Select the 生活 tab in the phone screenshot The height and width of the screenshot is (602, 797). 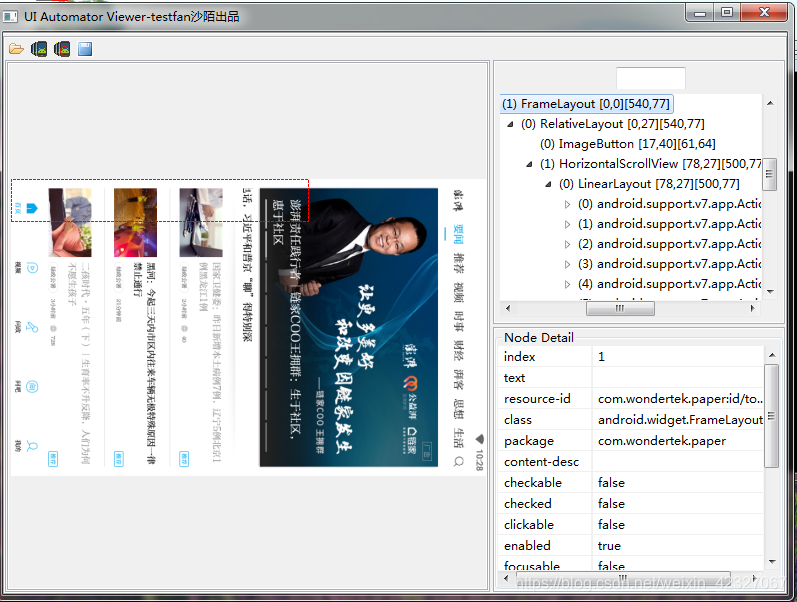coord(458,437)
